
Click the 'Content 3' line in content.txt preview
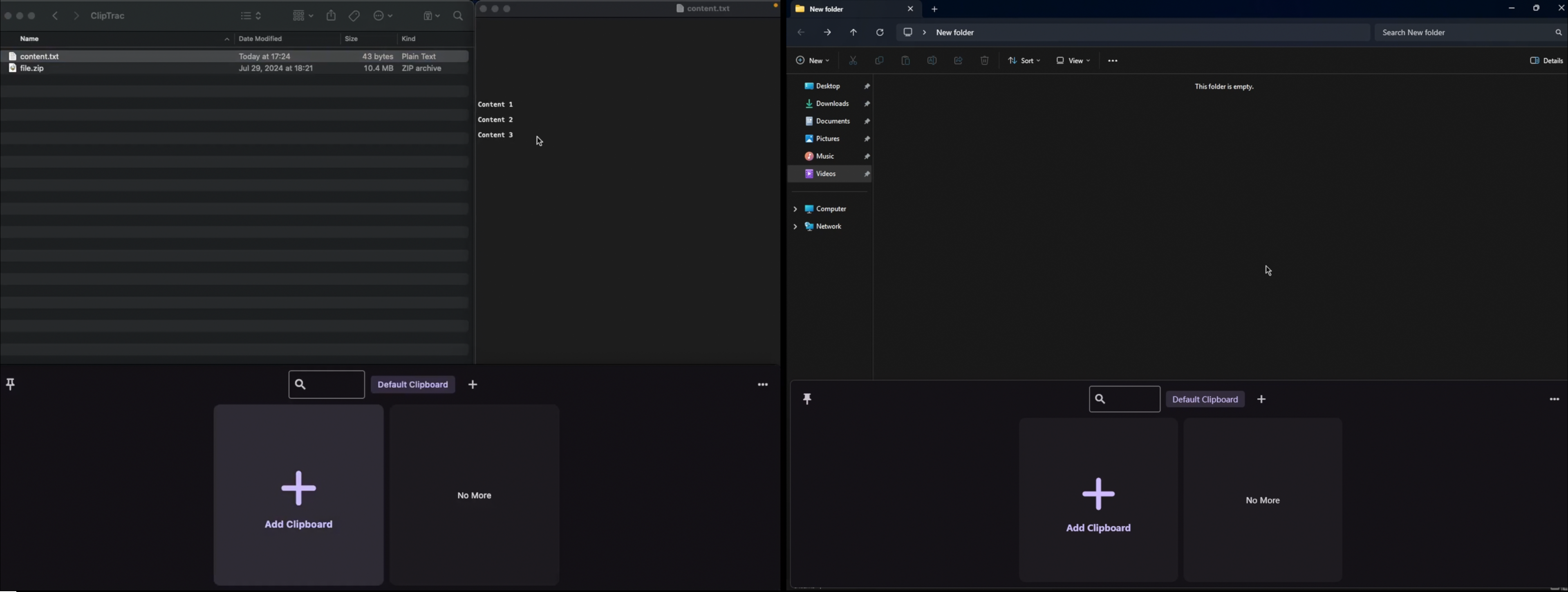[495, 135]
